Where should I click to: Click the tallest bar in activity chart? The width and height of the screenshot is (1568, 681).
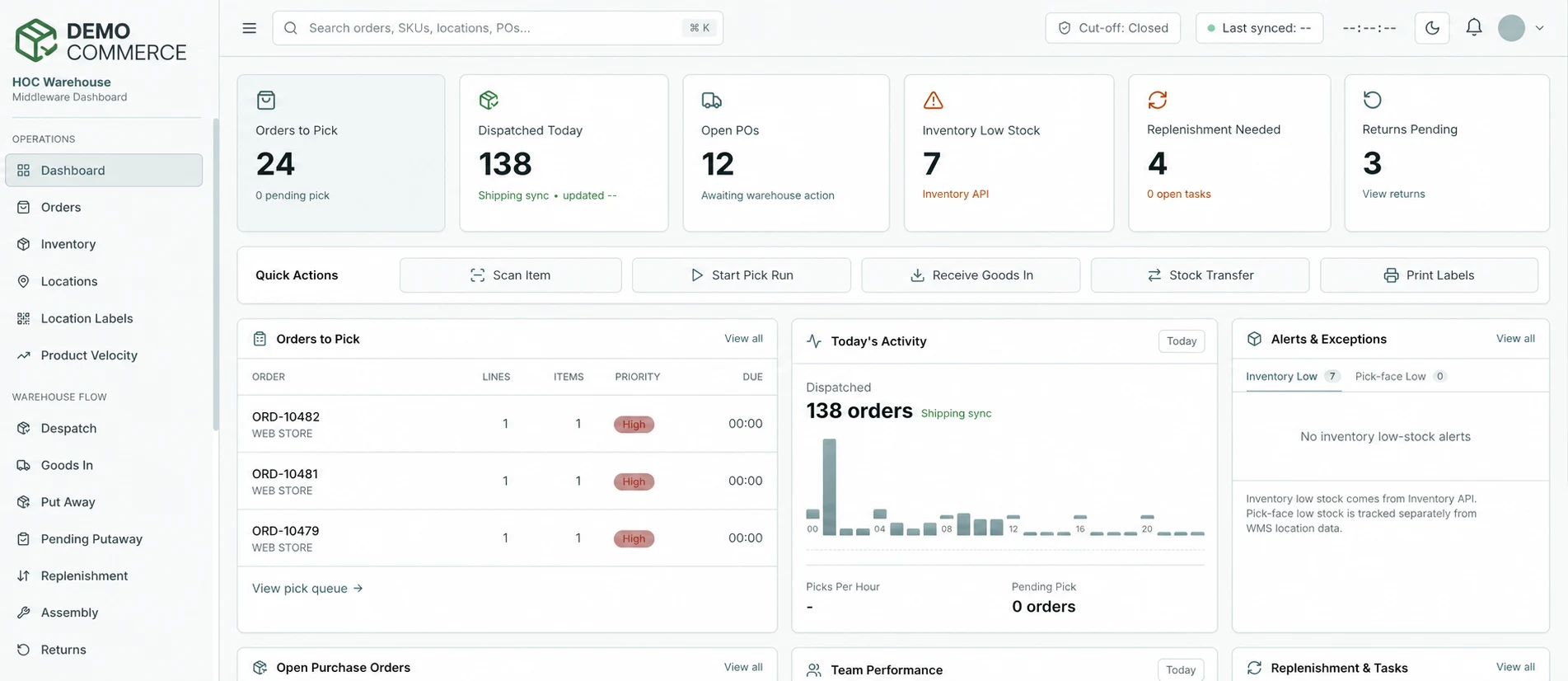click(830, 486)
